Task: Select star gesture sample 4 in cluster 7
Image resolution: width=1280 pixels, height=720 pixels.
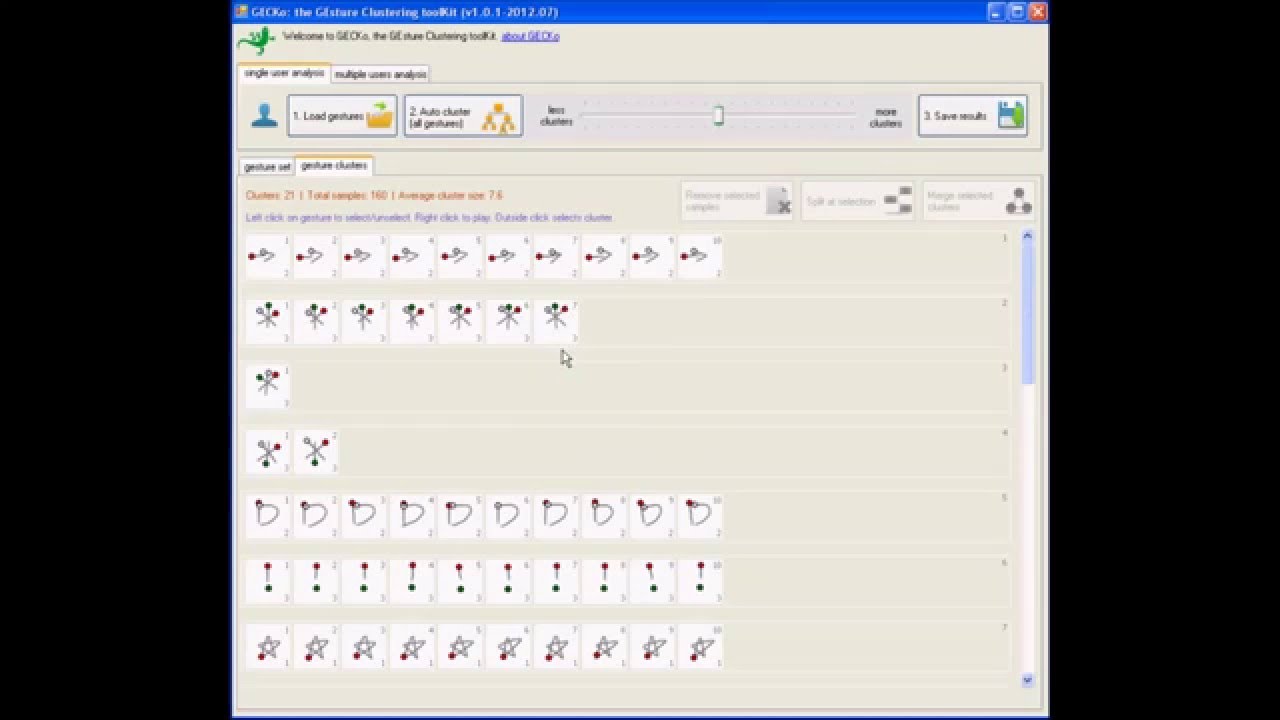Action: (411, 647)
